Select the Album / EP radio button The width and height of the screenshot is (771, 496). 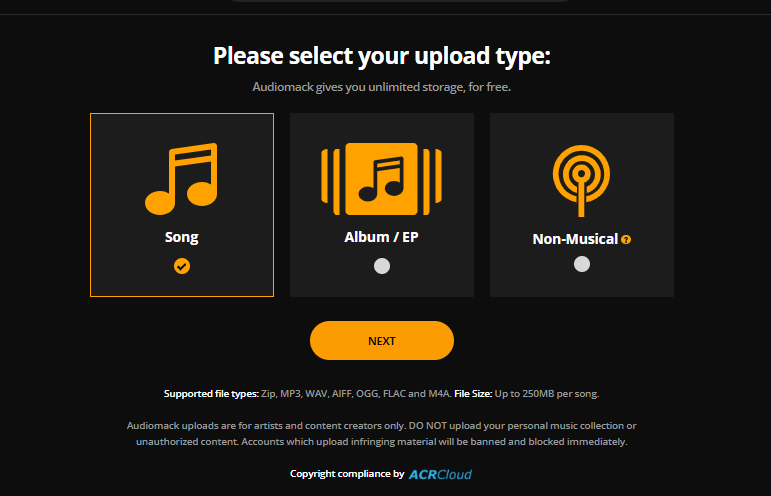(x=382, y=266)
